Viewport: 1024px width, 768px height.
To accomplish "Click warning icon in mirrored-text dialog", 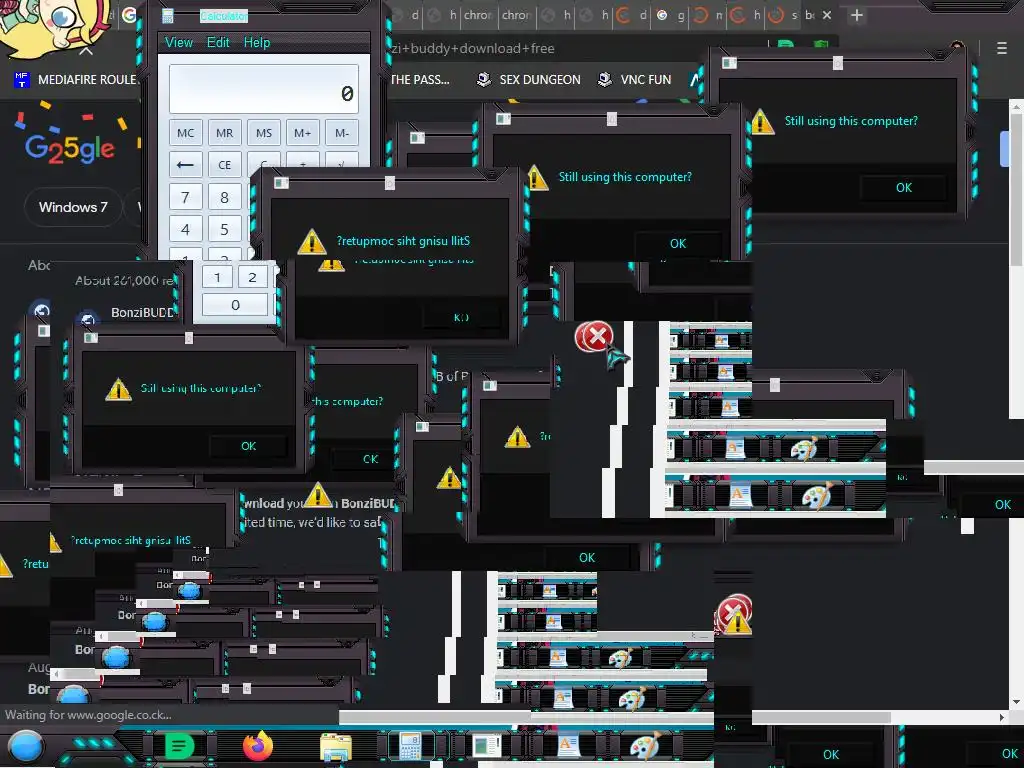I will click(312, 242).
